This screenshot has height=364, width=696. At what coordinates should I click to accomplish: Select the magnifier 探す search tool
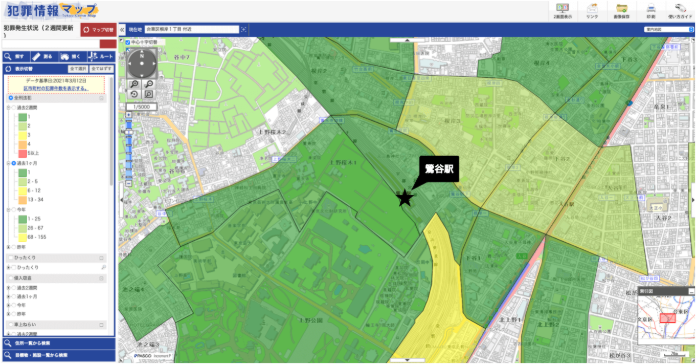point(16,56)
